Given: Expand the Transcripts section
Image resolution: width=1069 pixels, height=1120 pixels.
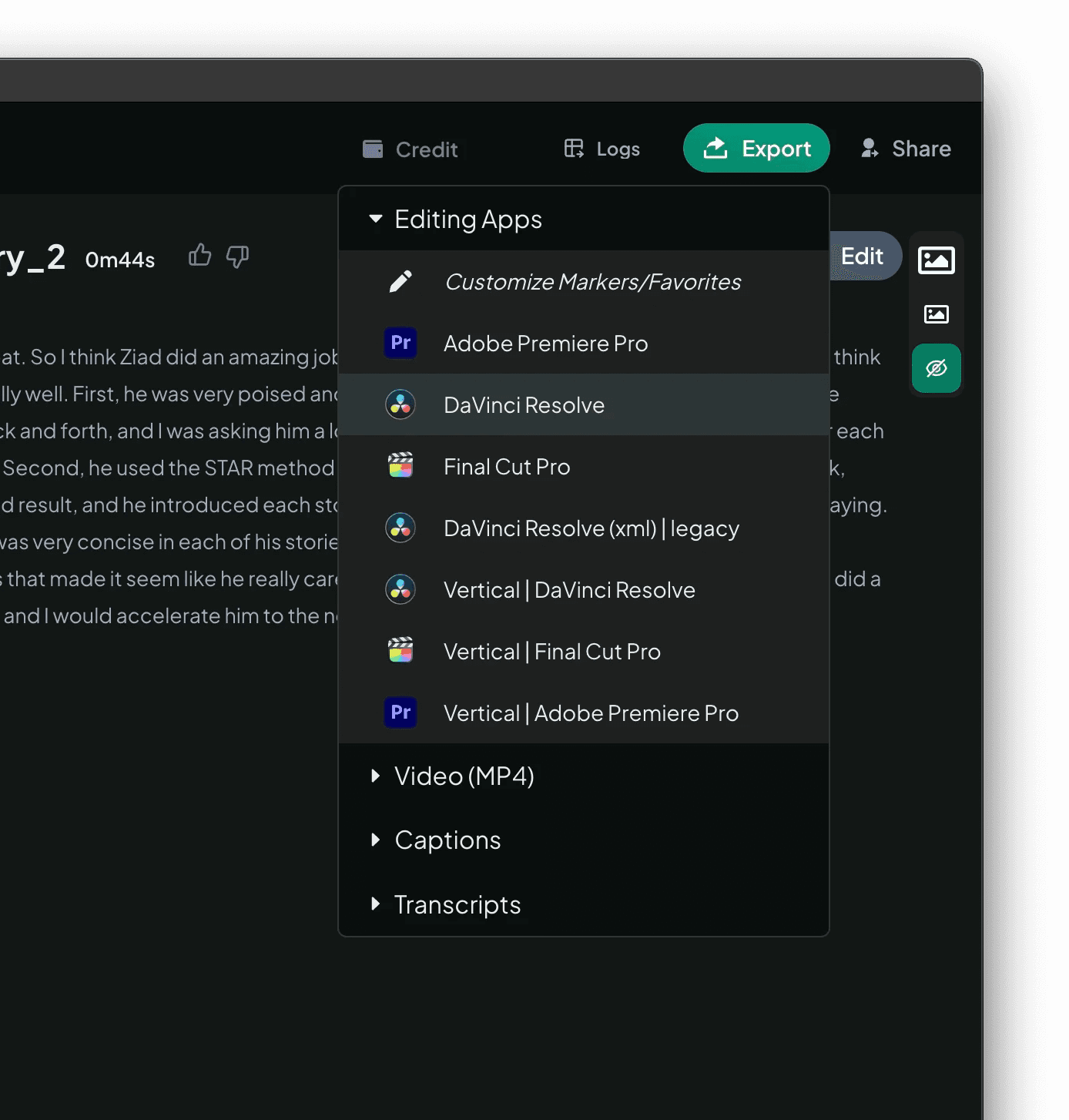Looking at the screenshot, I should click(x=584, y=904).
